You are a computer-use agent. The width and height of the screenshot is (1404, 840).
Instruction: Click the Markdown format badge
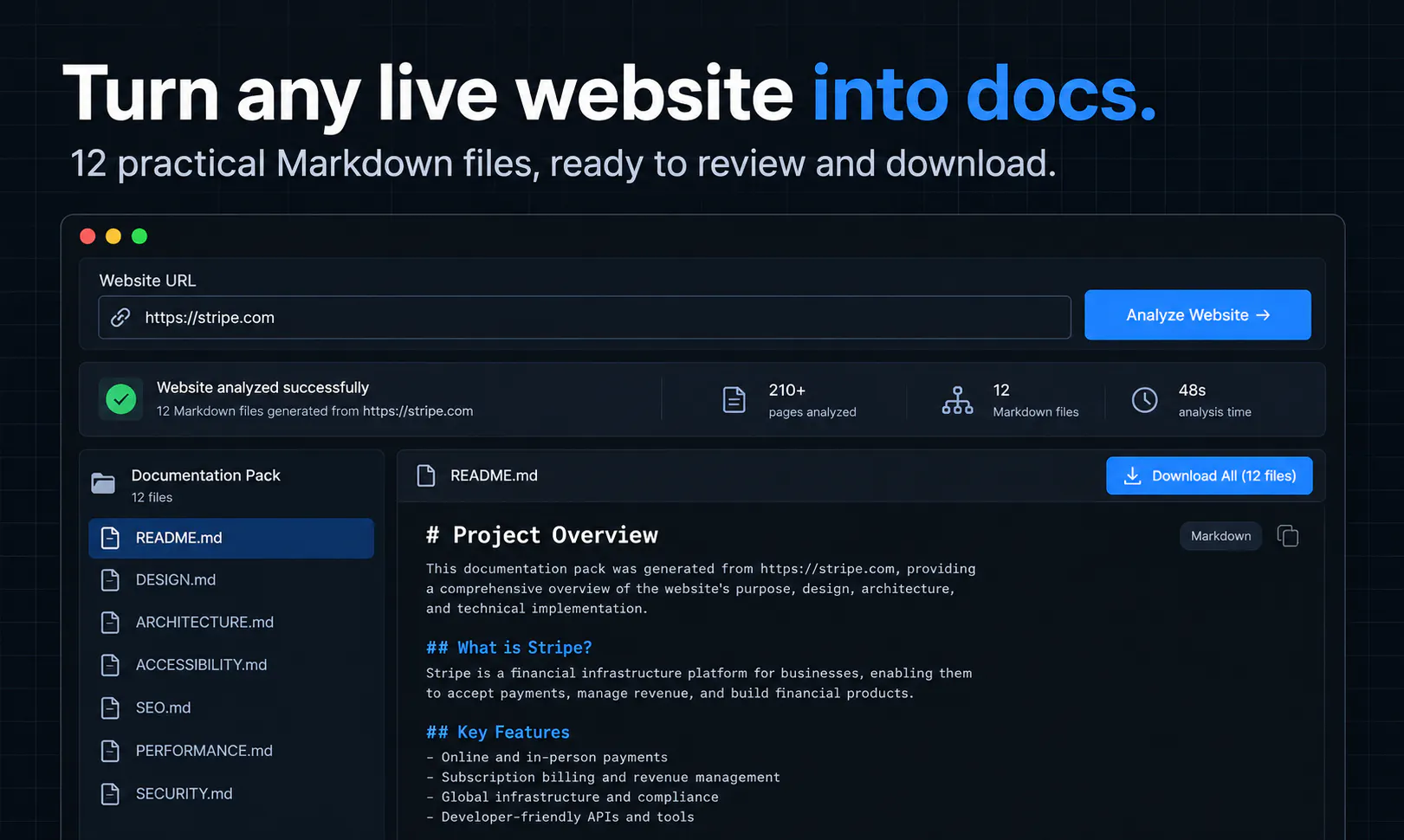tap(1220, 536)
